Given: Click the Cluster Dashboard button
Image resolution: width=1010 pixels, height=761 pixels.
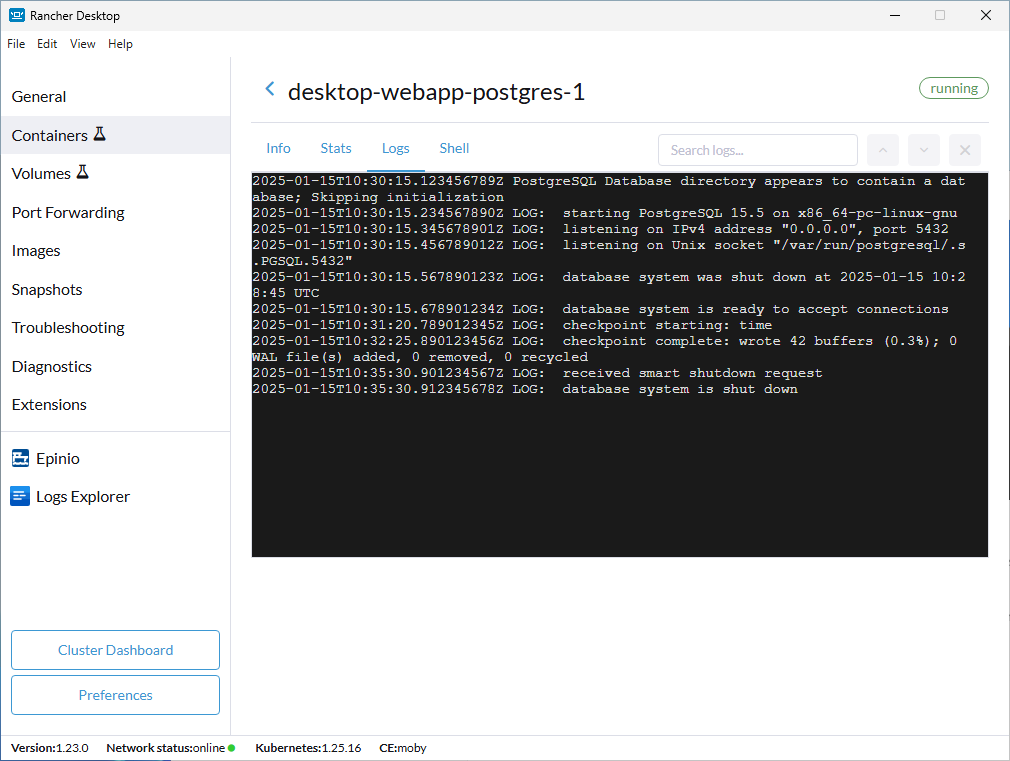Looking at the screenshot, I should pos(115,650).
